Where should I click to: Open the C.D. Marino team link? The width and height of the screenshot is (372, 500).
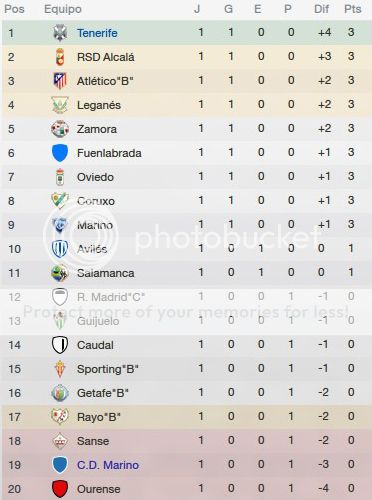click(108, 465)
